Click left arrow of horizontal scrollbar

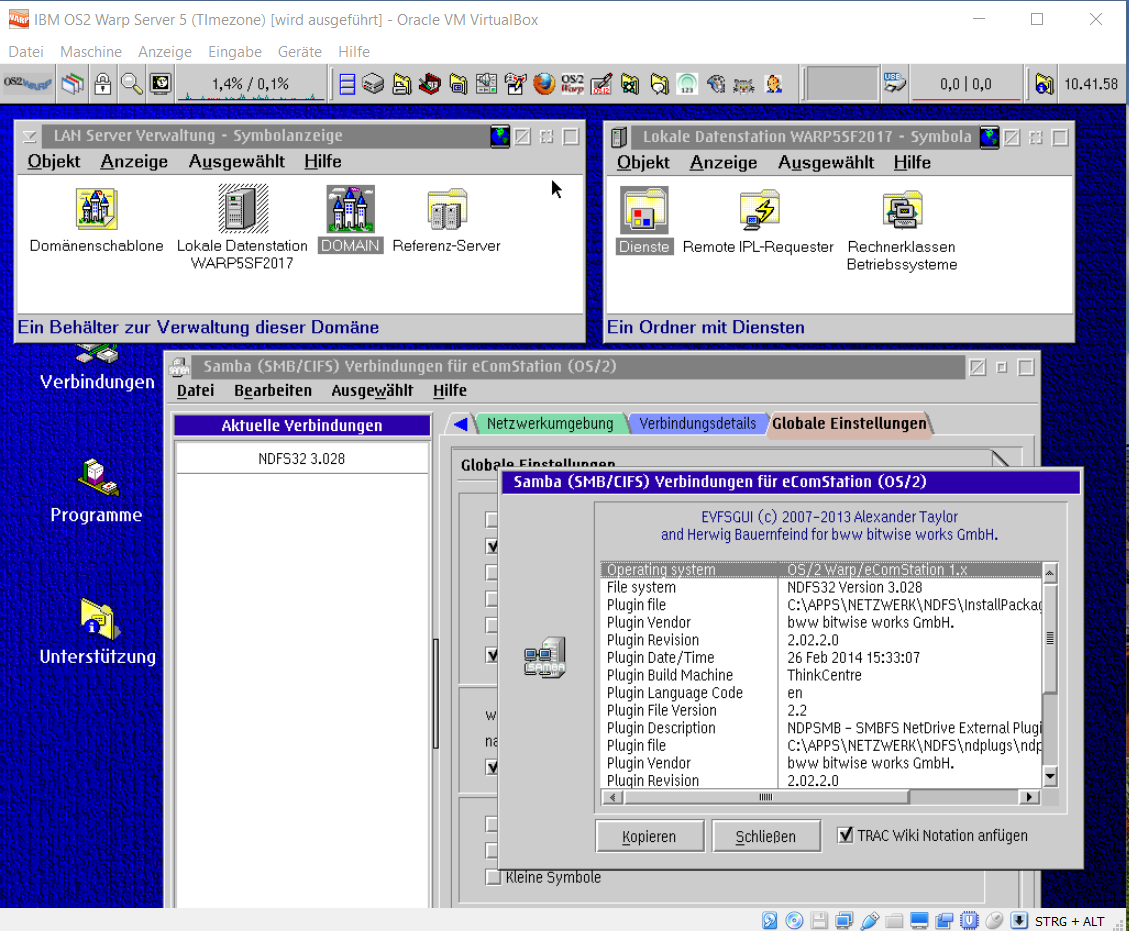613,797
